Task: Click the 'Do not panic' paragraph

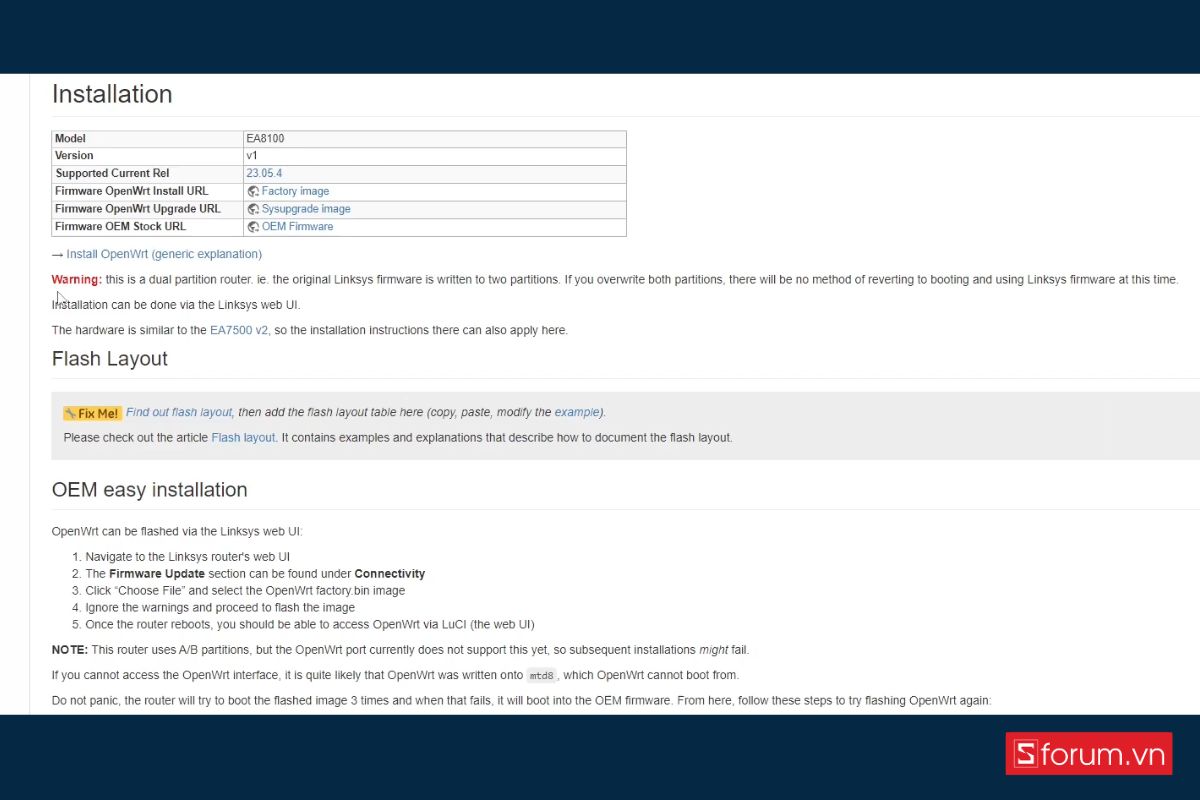Action: click(522, 700)
